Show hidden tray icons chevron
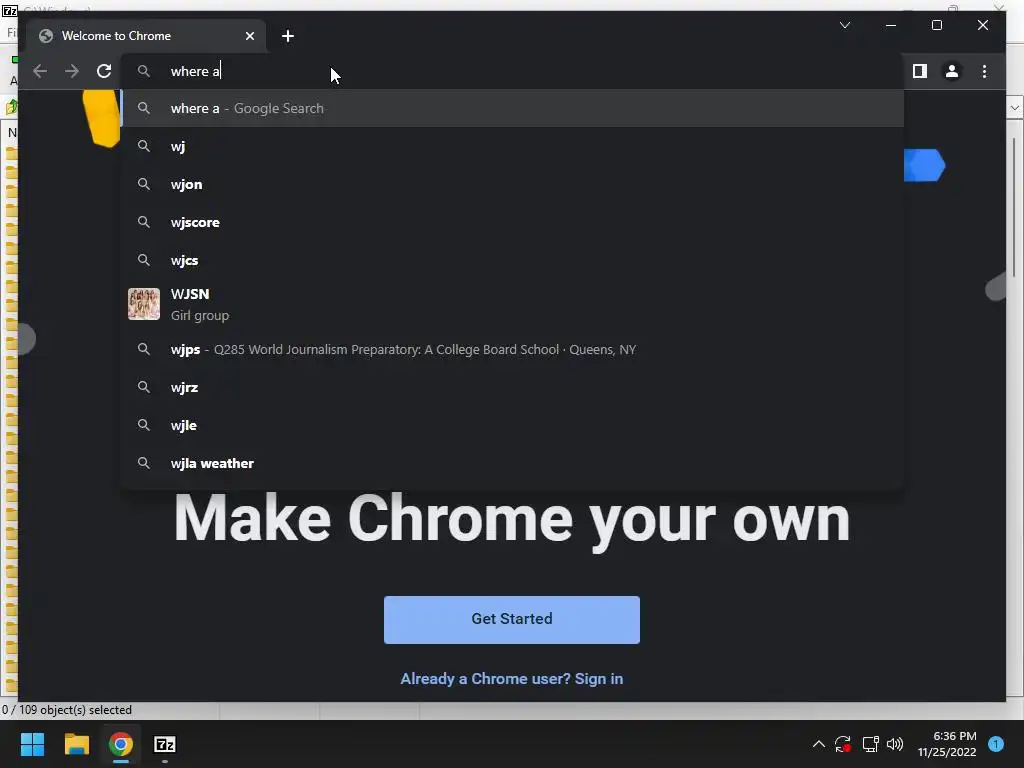The width and height of the screenshot is (1024, 768). tap(818, 744)
